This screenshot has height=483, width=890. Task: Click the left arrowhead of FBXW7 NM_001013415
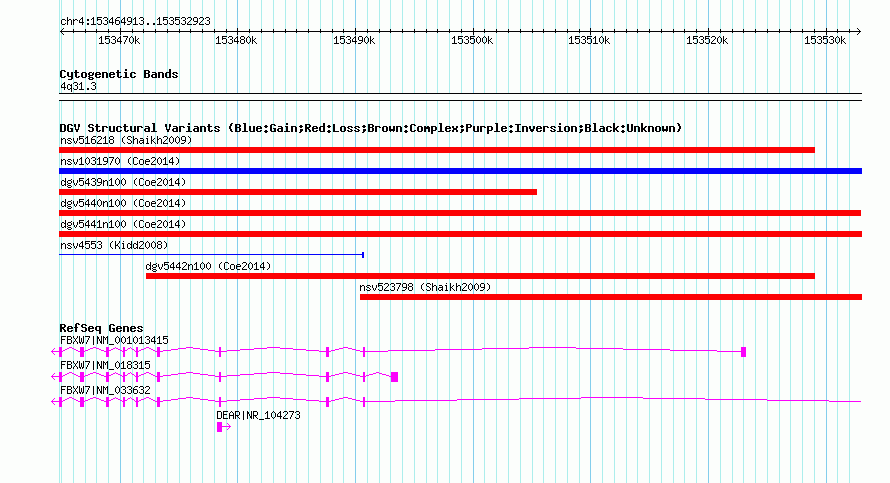[x=54, y=352]
